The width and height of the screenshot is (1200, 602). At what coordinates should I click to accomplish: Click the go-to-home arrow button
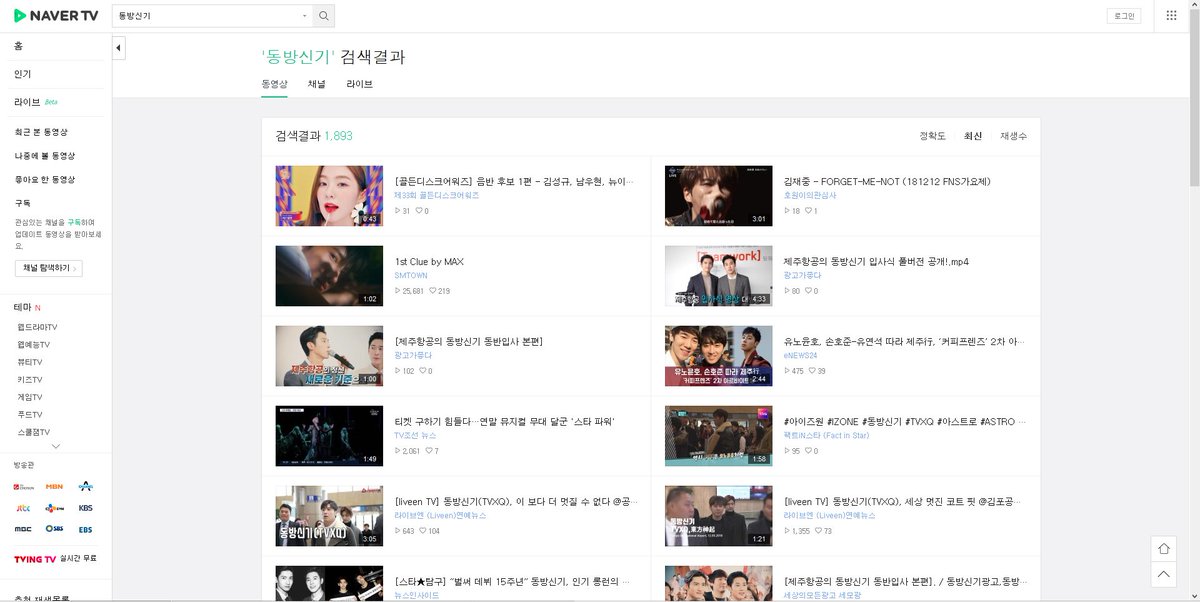point(1163,549)
